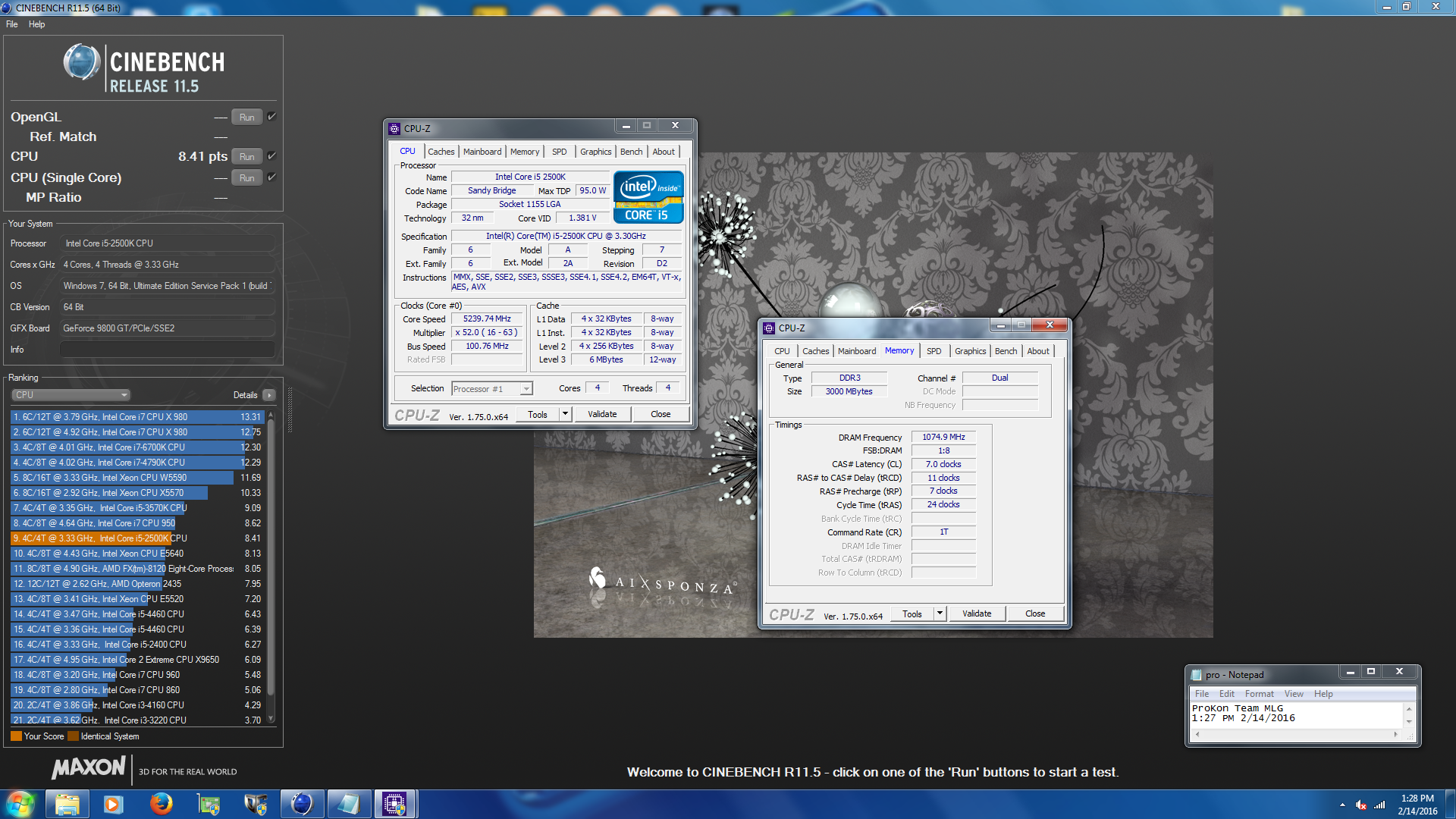Screen dimensions: 1456x819
Task: Open the Ranking CPU dropdown
Action: pos(71,394)
